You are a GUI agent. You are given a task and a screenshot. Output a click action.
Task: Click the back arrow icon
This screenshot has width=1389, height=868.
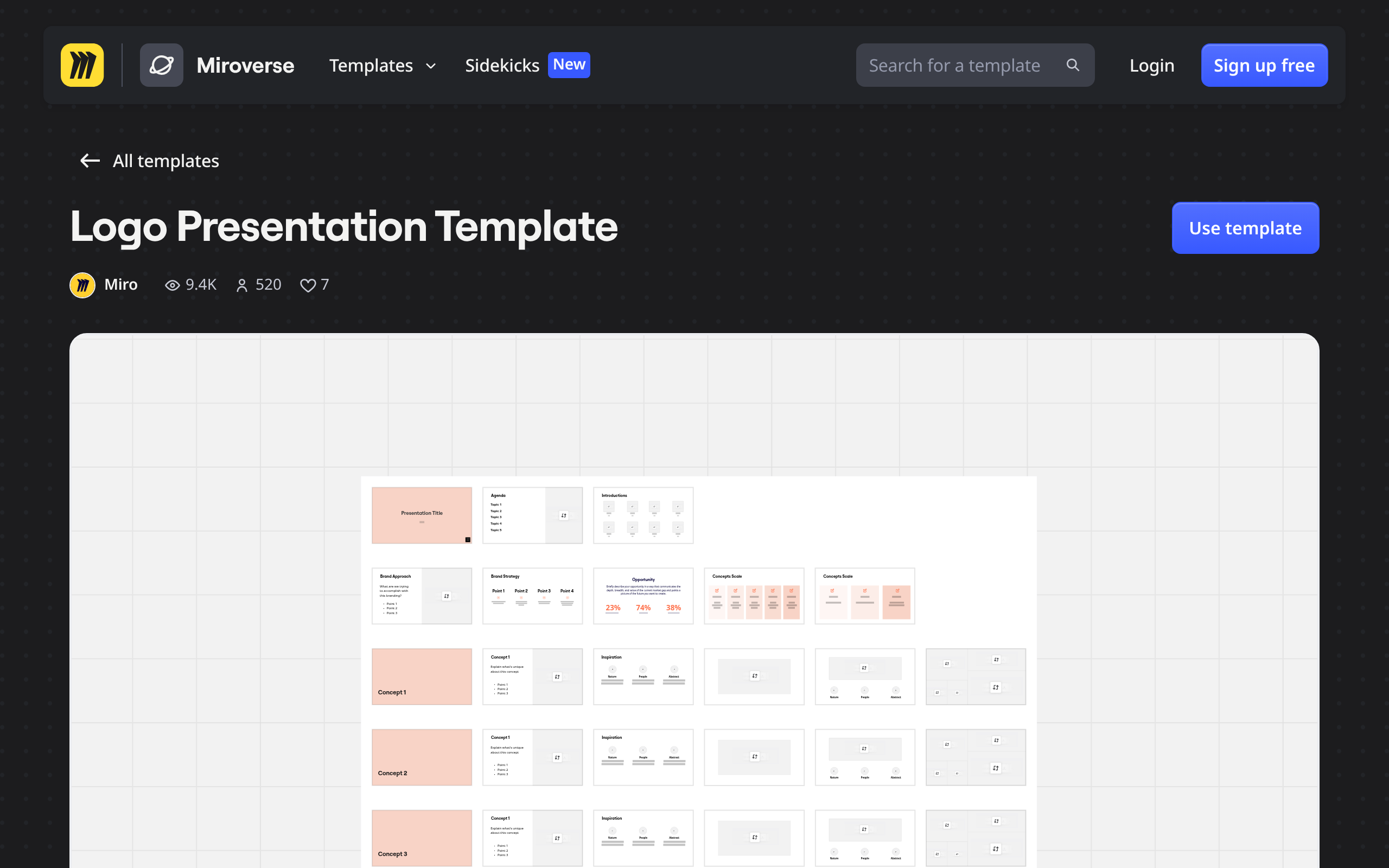[90, 161]
